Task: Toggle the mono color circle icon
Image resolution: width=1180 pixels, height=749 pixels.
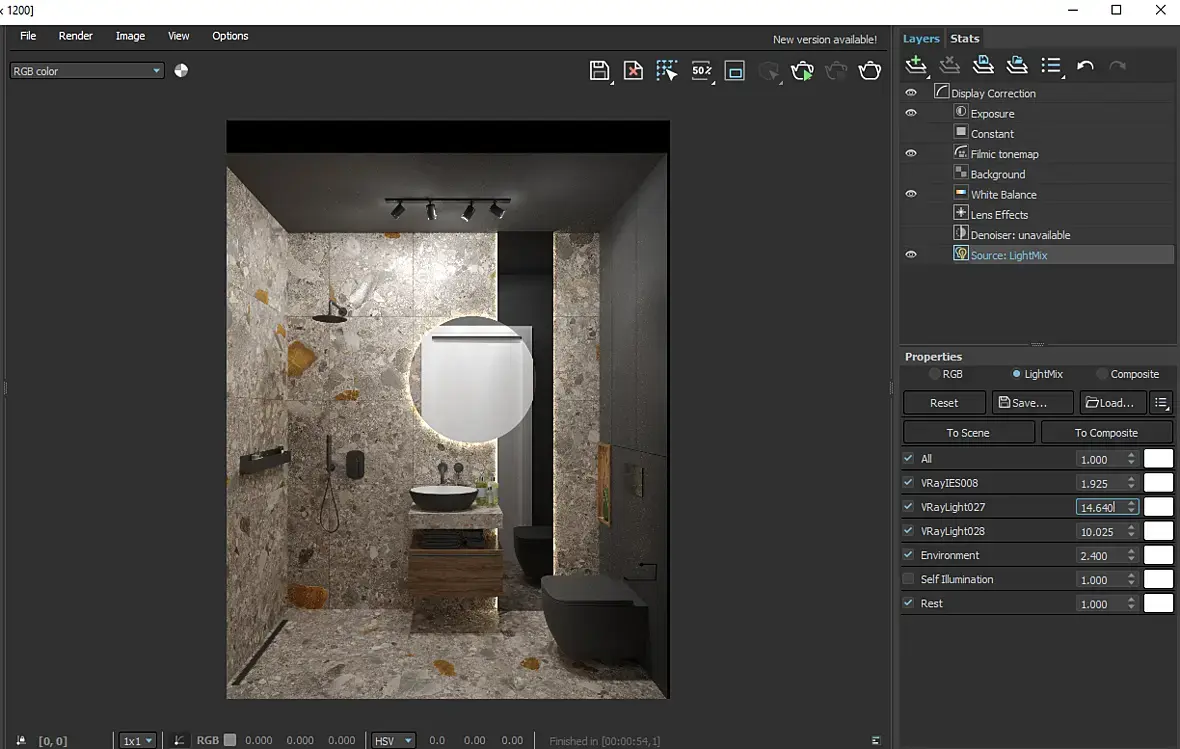Action: click(181, 71)
